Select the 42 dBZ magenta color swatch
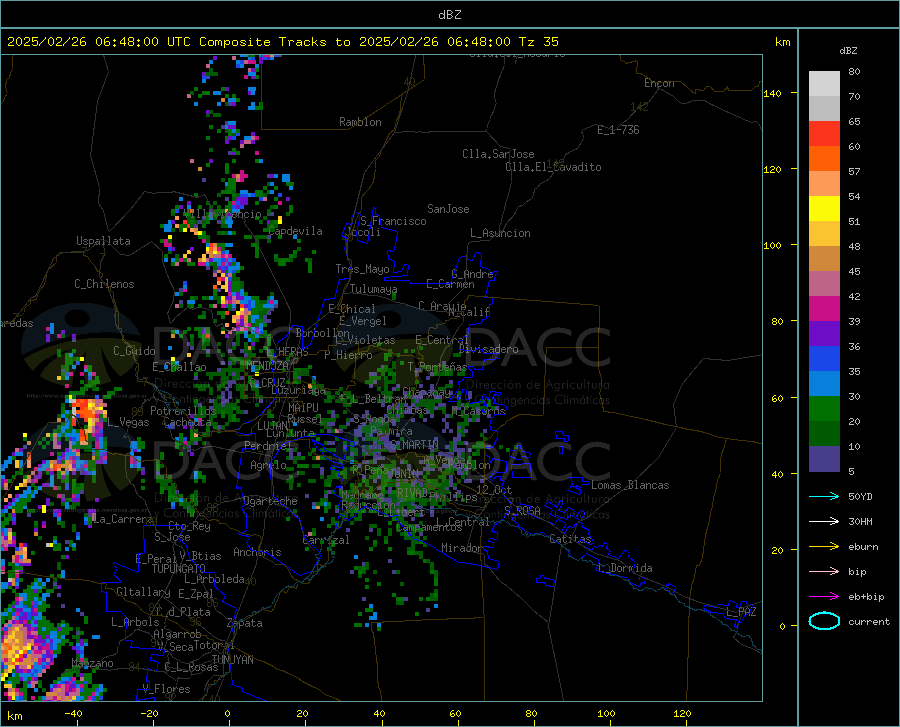The image size is (900, 727). click(824, 309)
